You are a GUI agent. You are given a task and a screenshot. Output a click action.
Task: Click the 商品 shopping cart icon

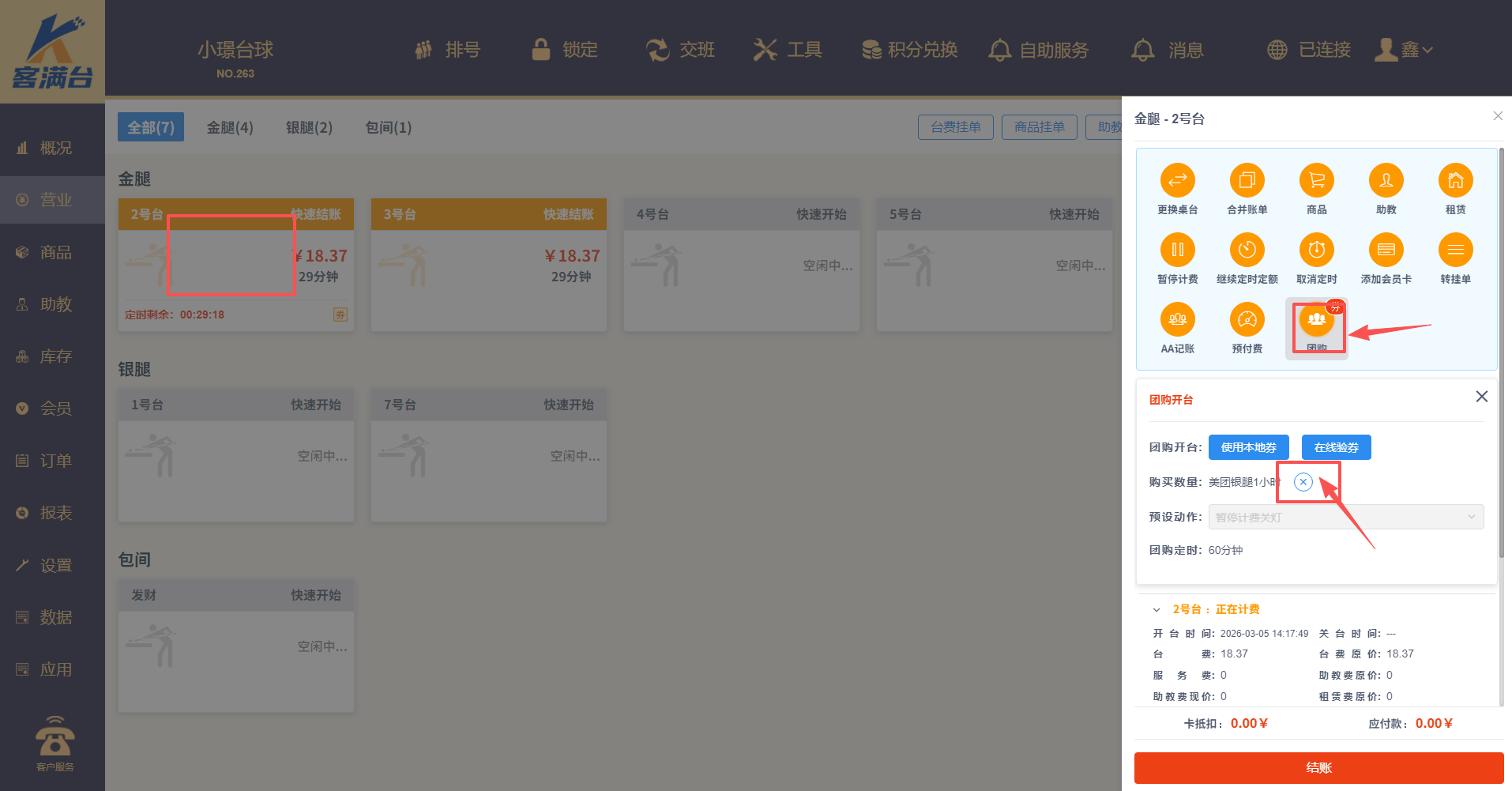point(1316,181)
